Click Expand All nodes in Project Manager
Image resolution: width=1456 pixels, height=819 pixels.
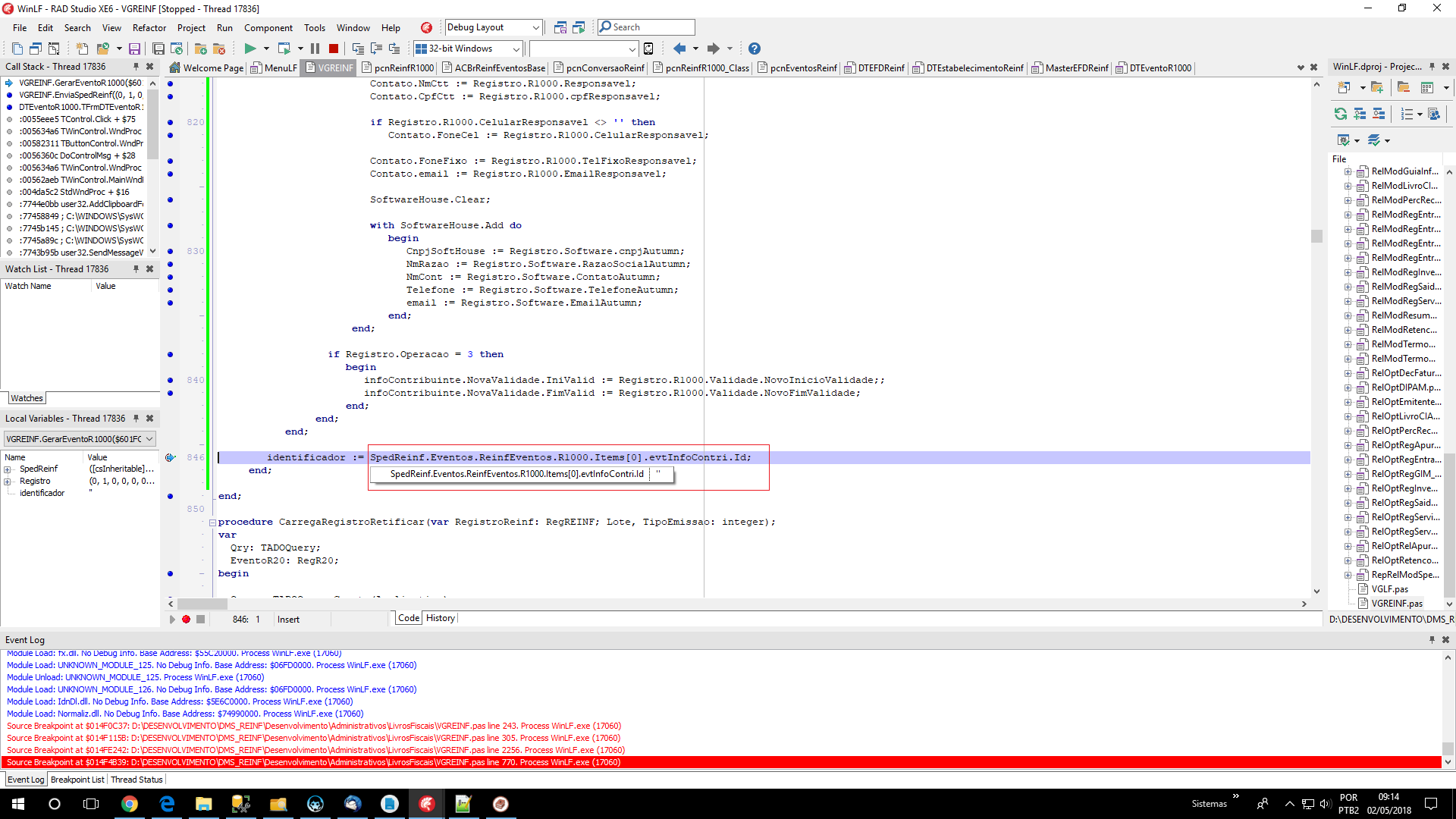click(1360, 114)
